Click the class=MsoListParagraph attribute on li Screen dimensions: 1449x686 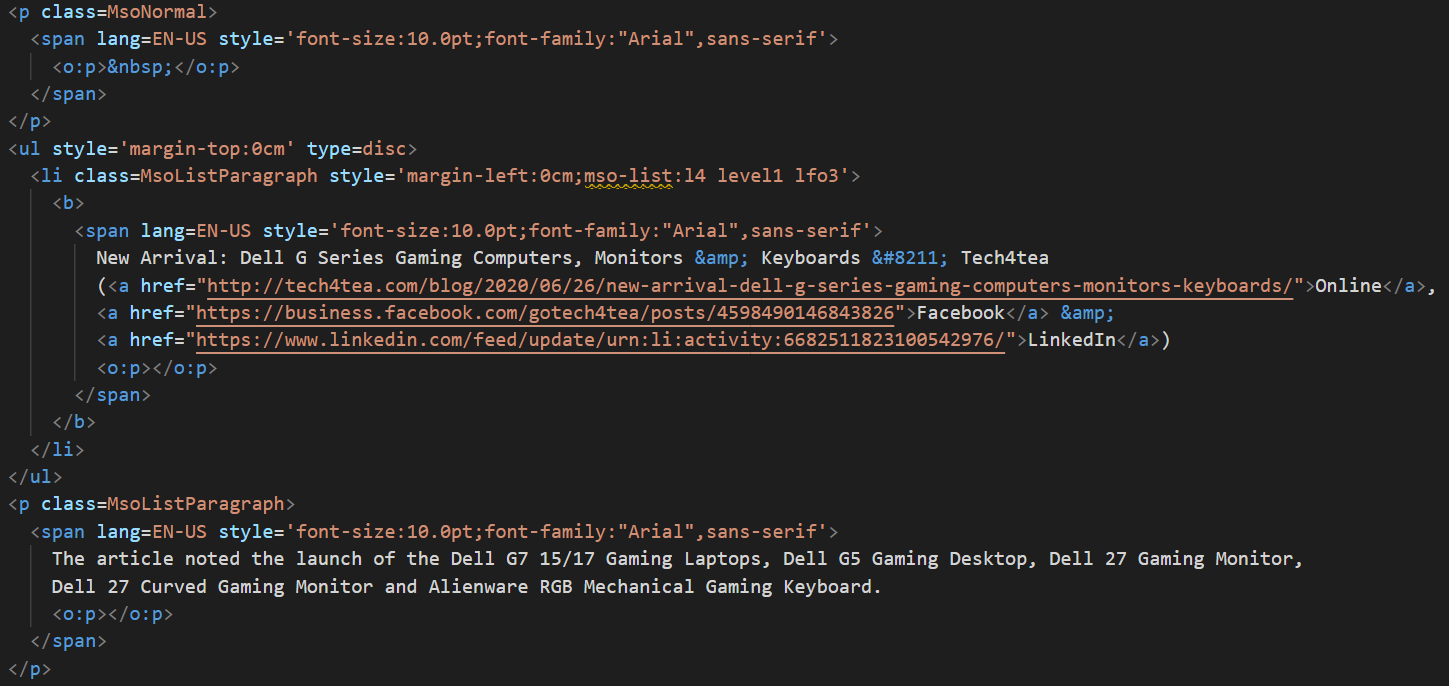point(196,176)
